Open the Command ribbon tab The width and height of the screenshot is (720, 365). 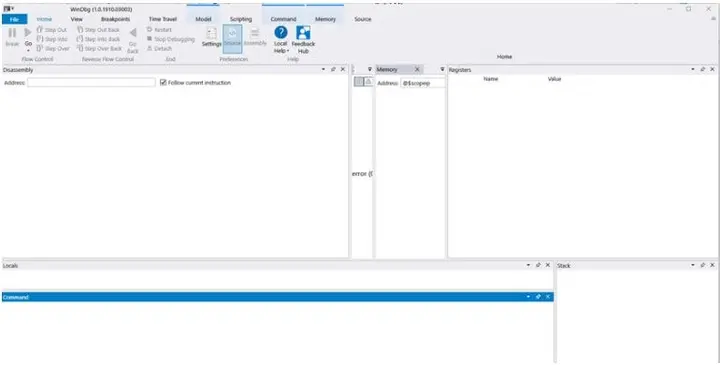click(283, 19)
